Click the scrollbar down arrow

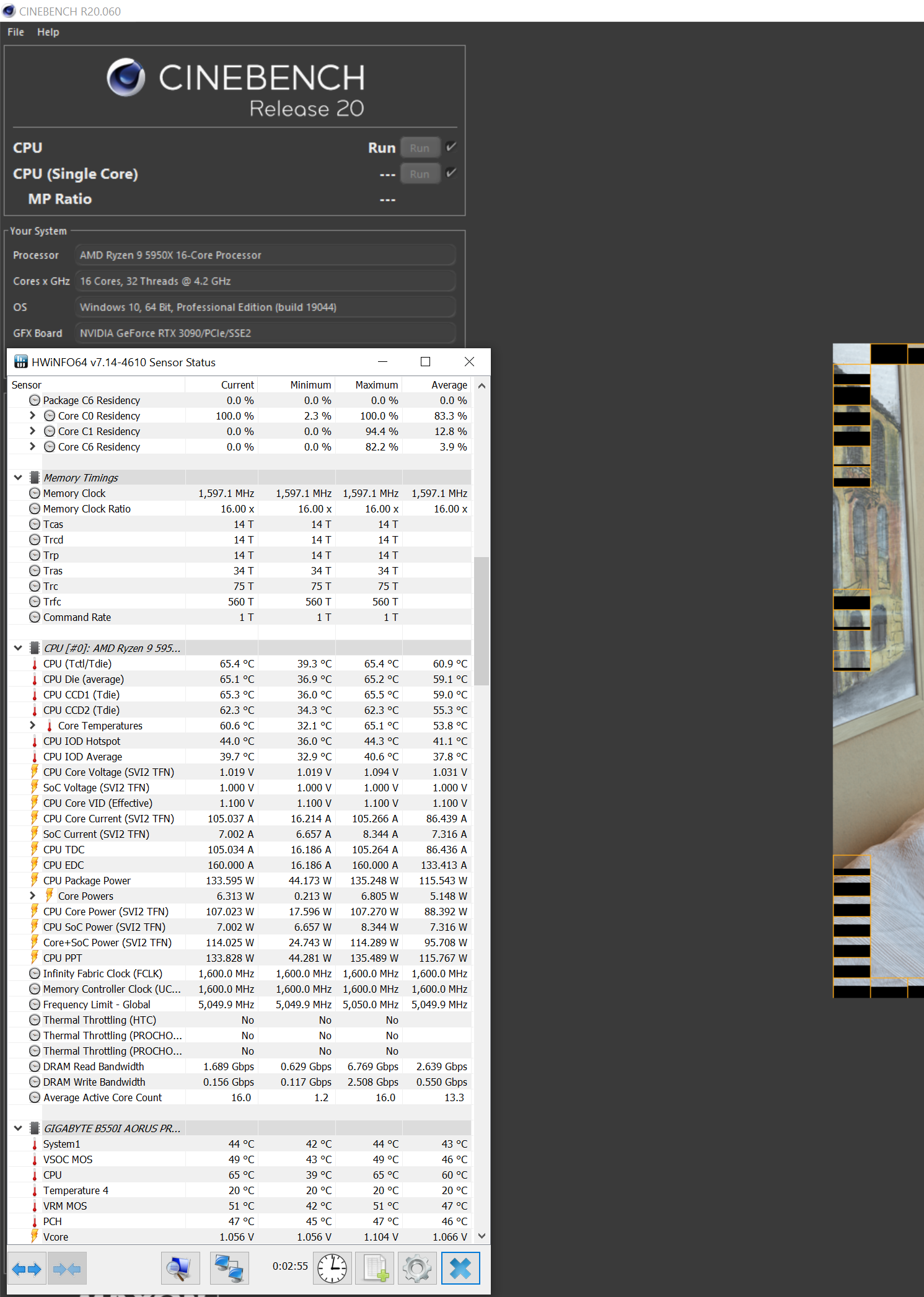pyautogui.click(x=482, y=1236)
